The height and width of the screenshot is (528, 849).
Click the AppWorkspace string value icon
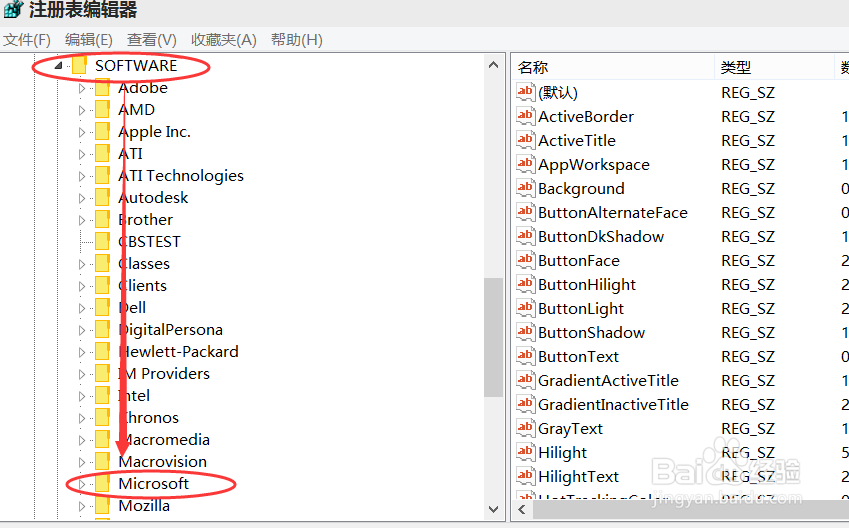525,164
